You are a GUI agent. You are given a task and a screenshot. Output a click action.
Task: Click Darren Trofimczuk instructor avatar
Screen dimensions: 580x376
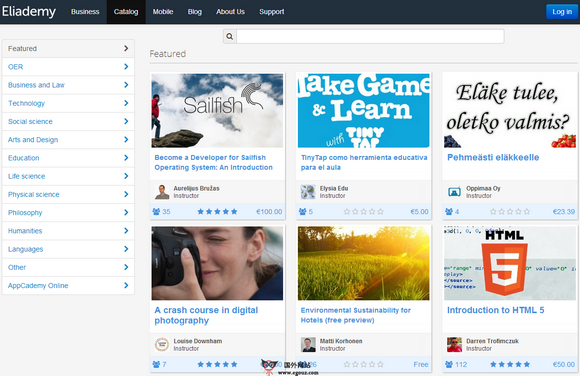(454, 345)
